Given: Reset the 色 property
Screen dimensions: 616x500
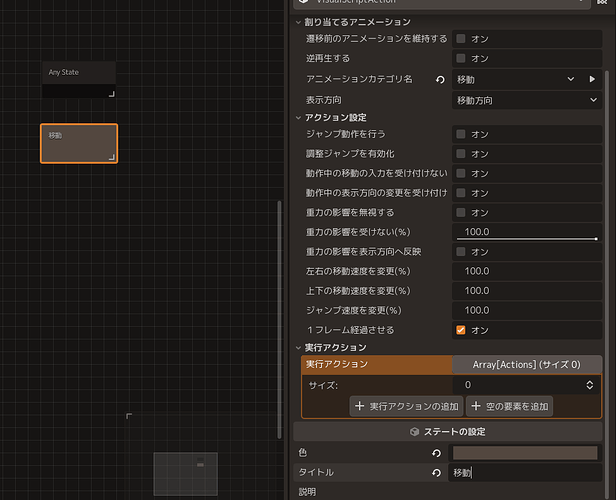Looking at the screenshot, I should point(436,453).
